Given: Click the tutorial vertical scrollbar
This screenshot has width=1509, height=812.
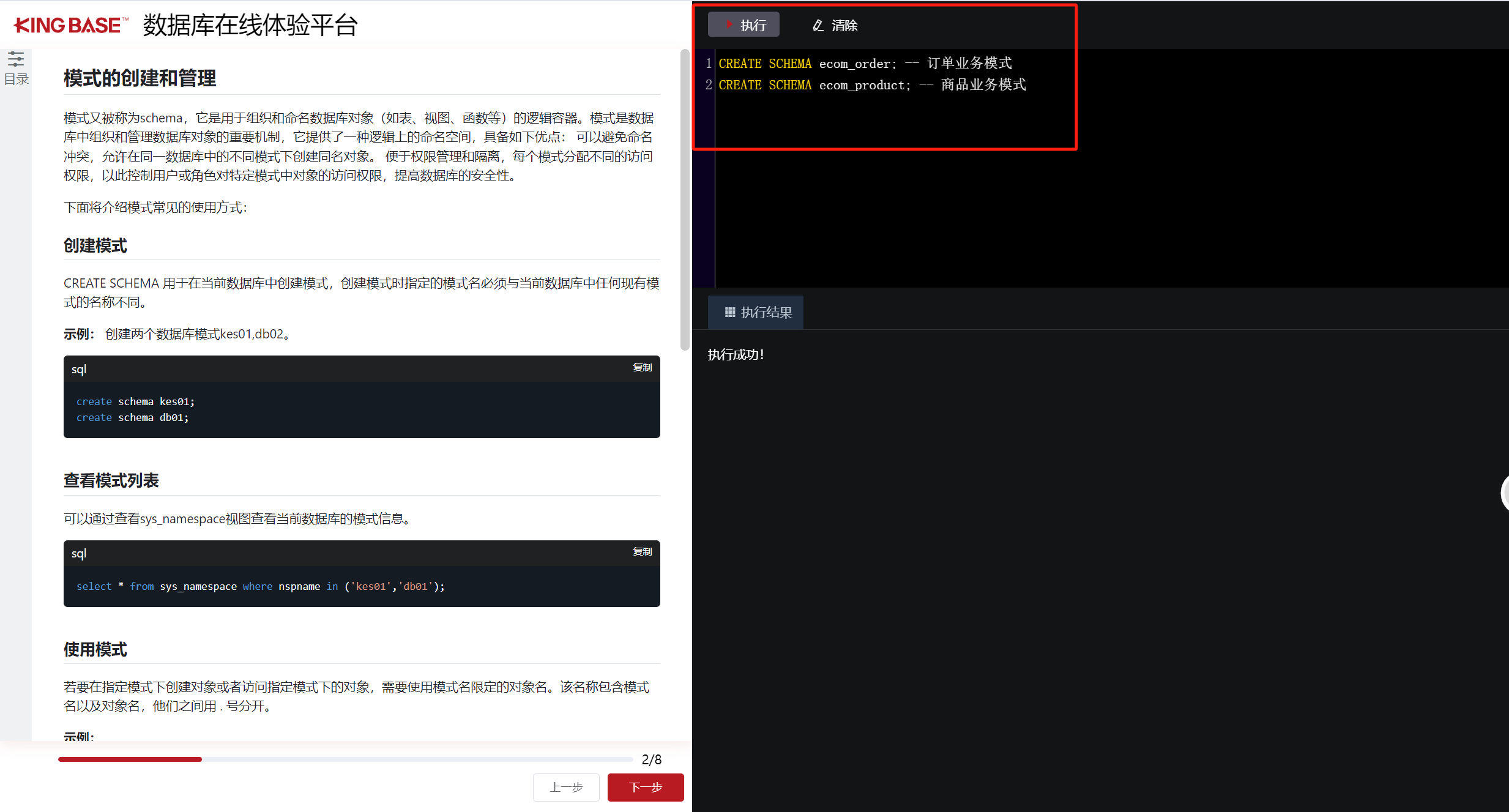Looking at the screenshot, I should [x=685, y=199].
